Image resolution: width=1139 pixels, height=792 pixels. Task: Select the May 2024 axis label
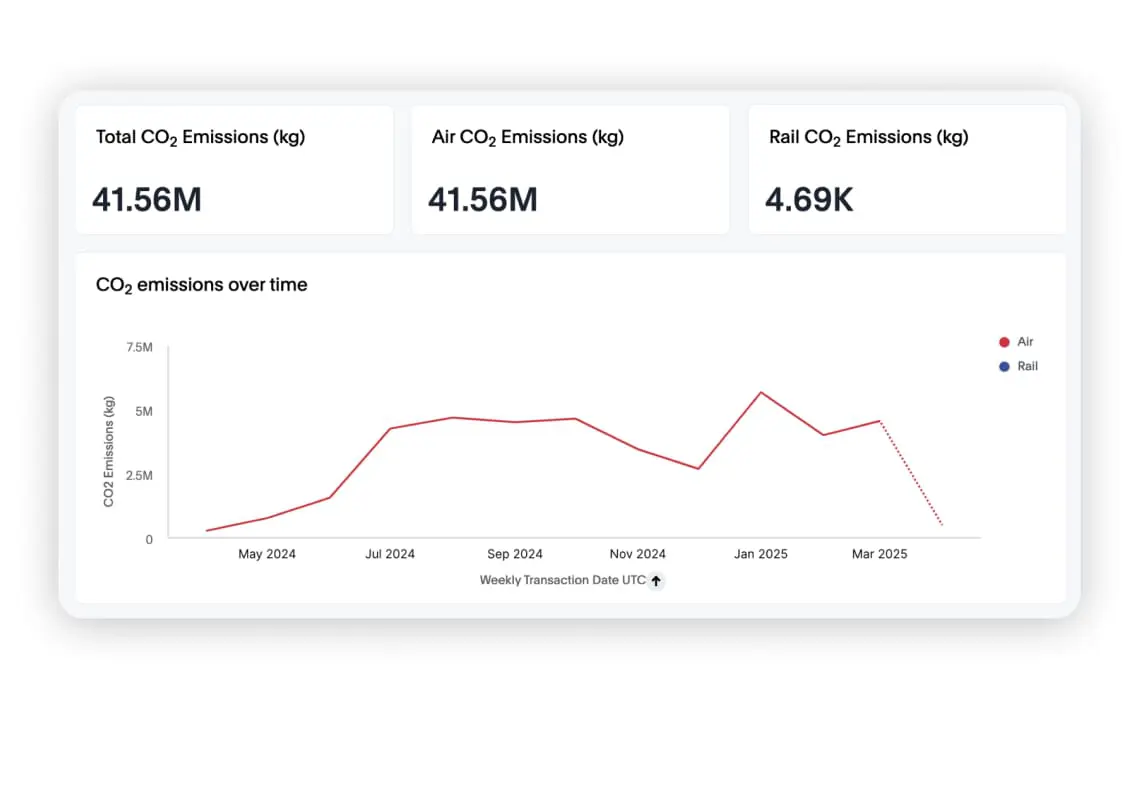[x=266, y=554]
